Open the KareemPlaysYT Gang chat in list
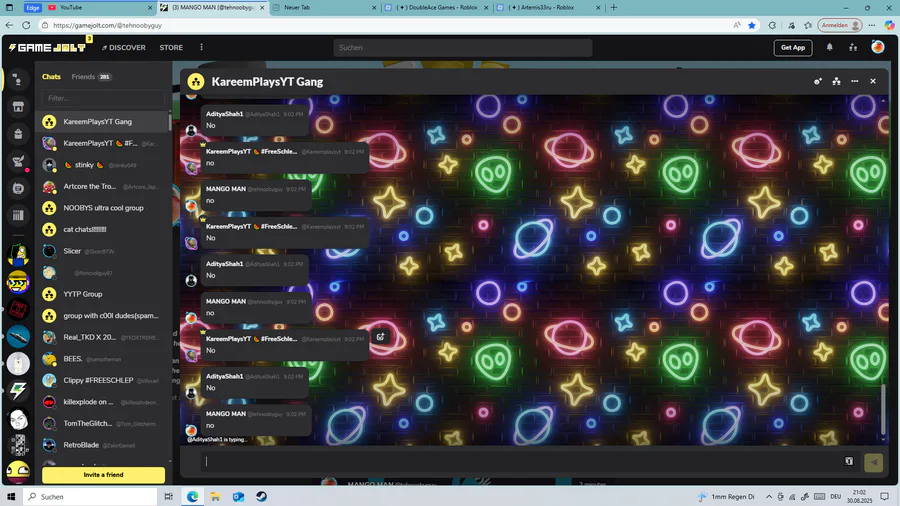This screenshot has width=900, height=506. coord(103,122)
